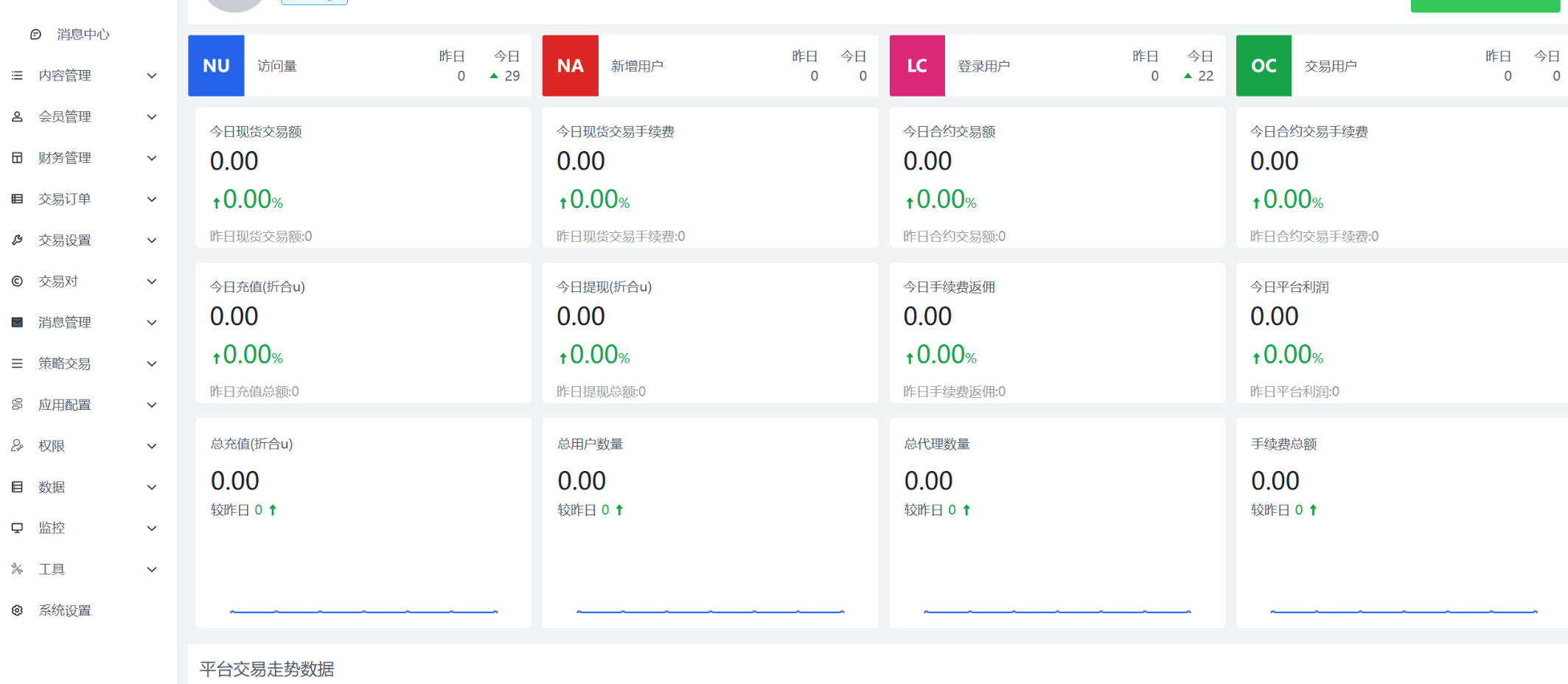The height and width of the screenshot is (684, 1568).
Task: Click the 消息管理 envelope icon
Action: point(18,322)
